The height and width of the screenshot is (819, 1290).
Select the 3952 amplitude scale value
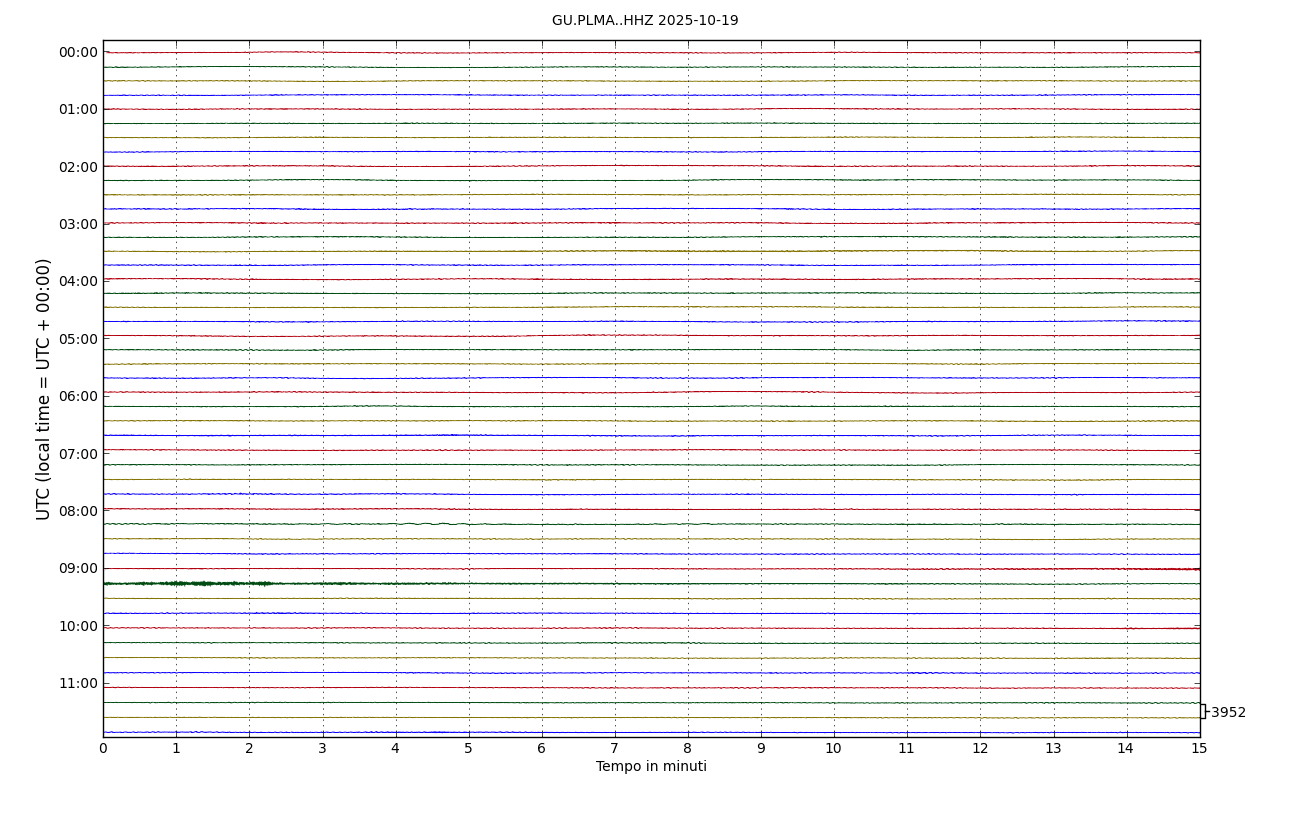point(1228,713)
